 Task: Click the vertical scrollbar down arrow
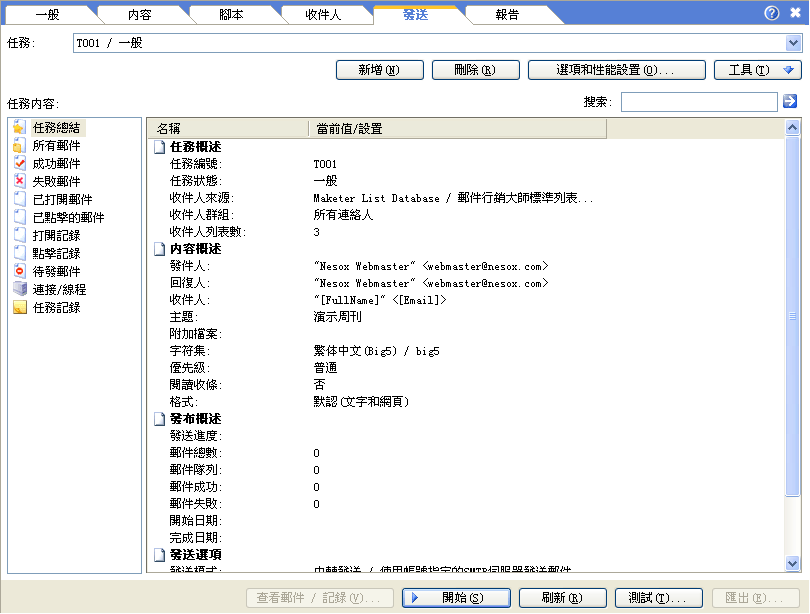[x=793, y=564]
